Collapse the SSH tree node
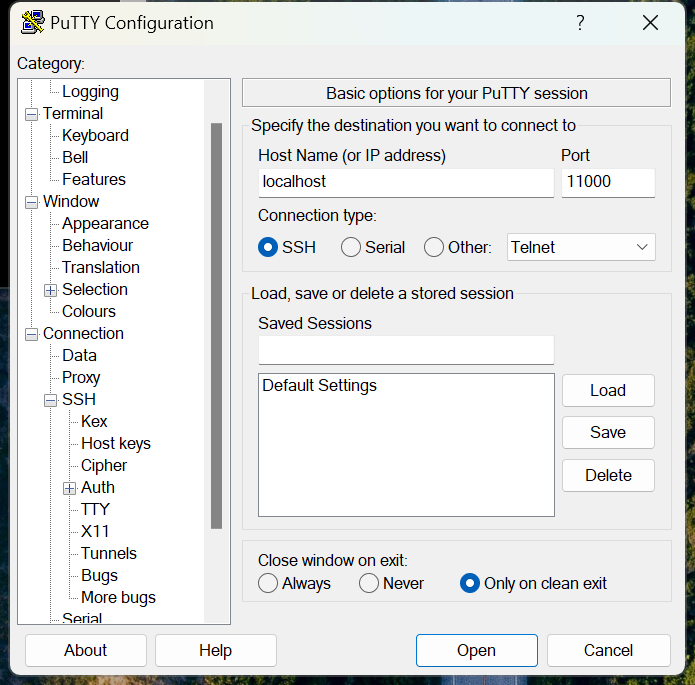The width and height of the screenshot is (695, 685). point(51,400)
